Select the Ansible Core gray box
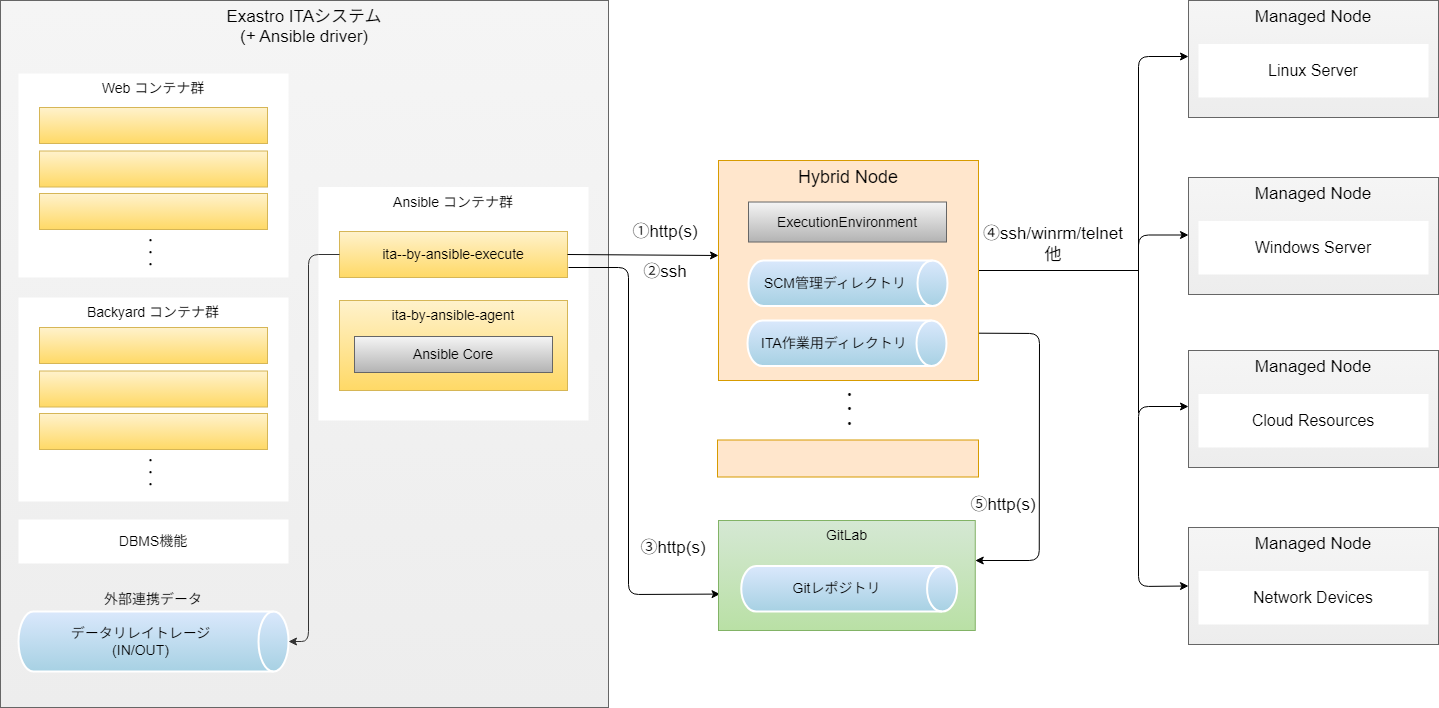The height and width of the screenshot is (708, 1439). (453, 354)
